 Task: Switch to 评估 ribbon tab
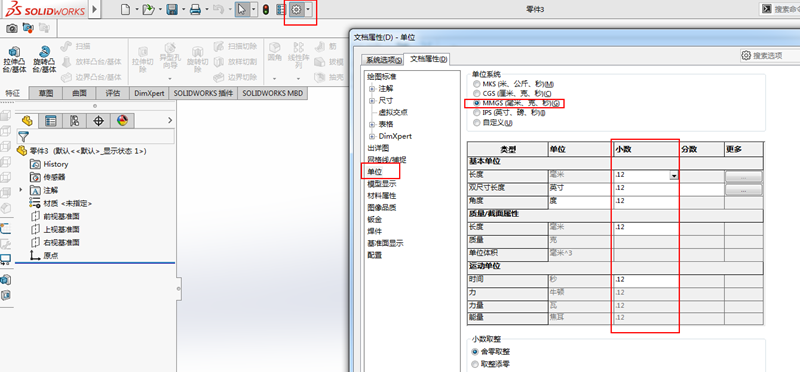pyautogui.click(x=113, y=93)
